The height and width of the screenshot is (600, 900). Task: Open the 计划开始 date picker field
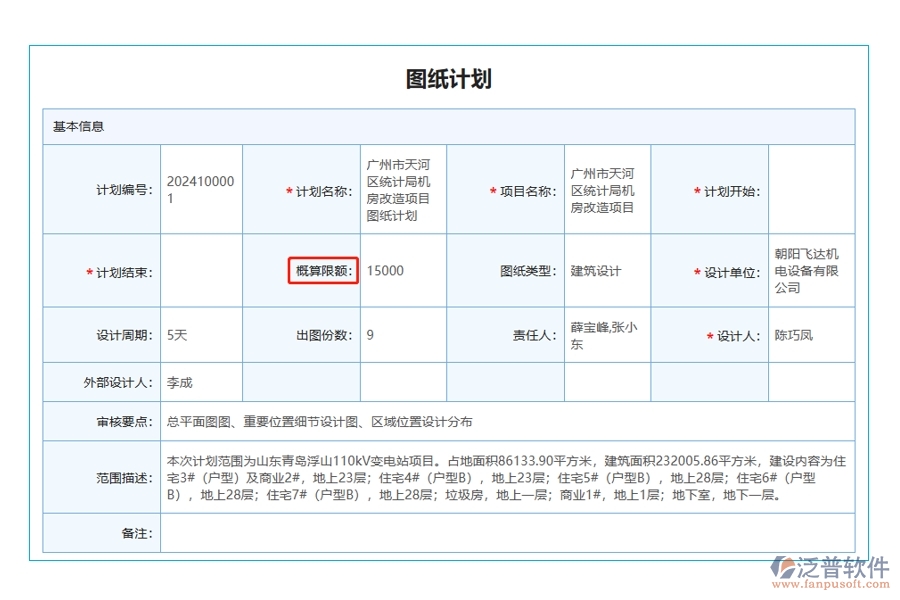(812, 189)
